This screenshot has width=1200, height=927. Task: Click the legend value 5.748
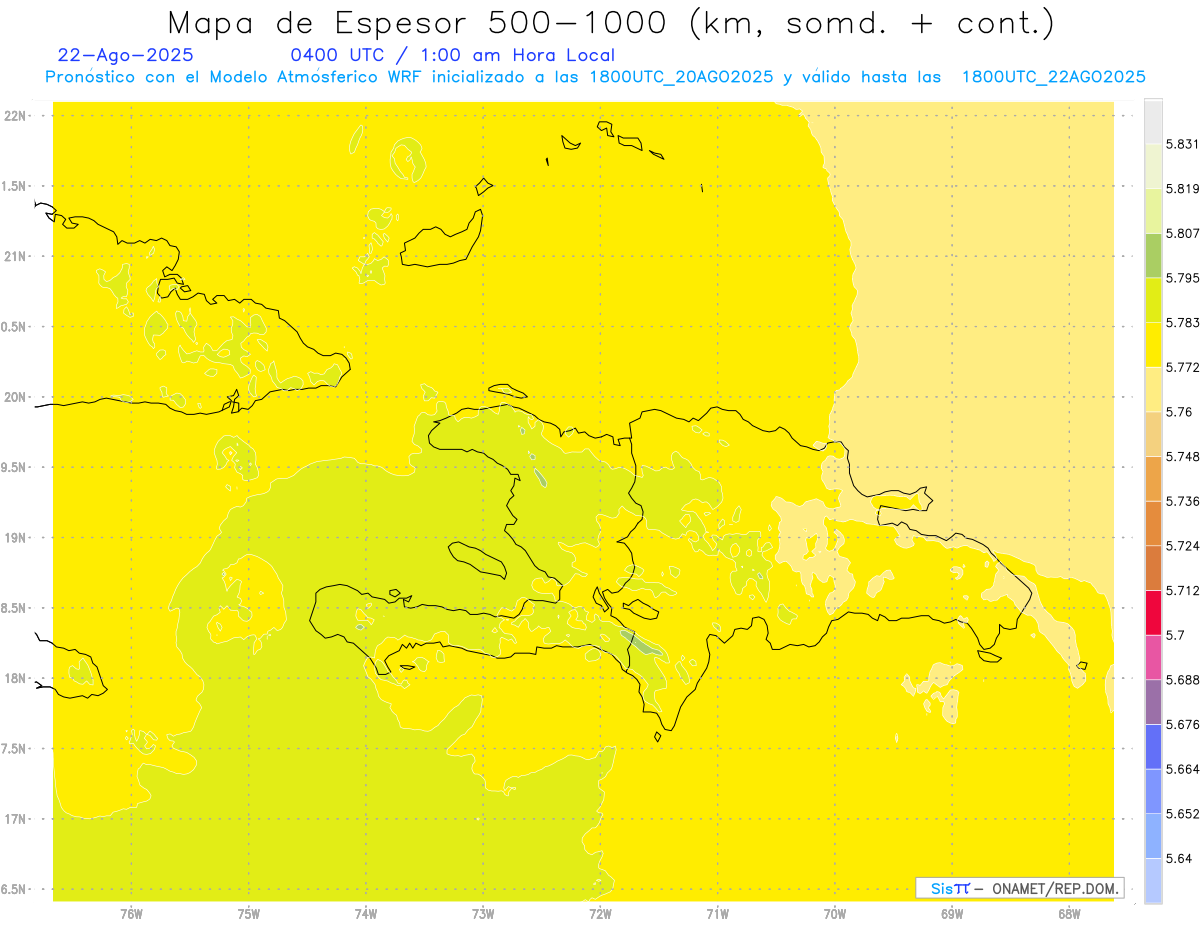click(1182, 456)
